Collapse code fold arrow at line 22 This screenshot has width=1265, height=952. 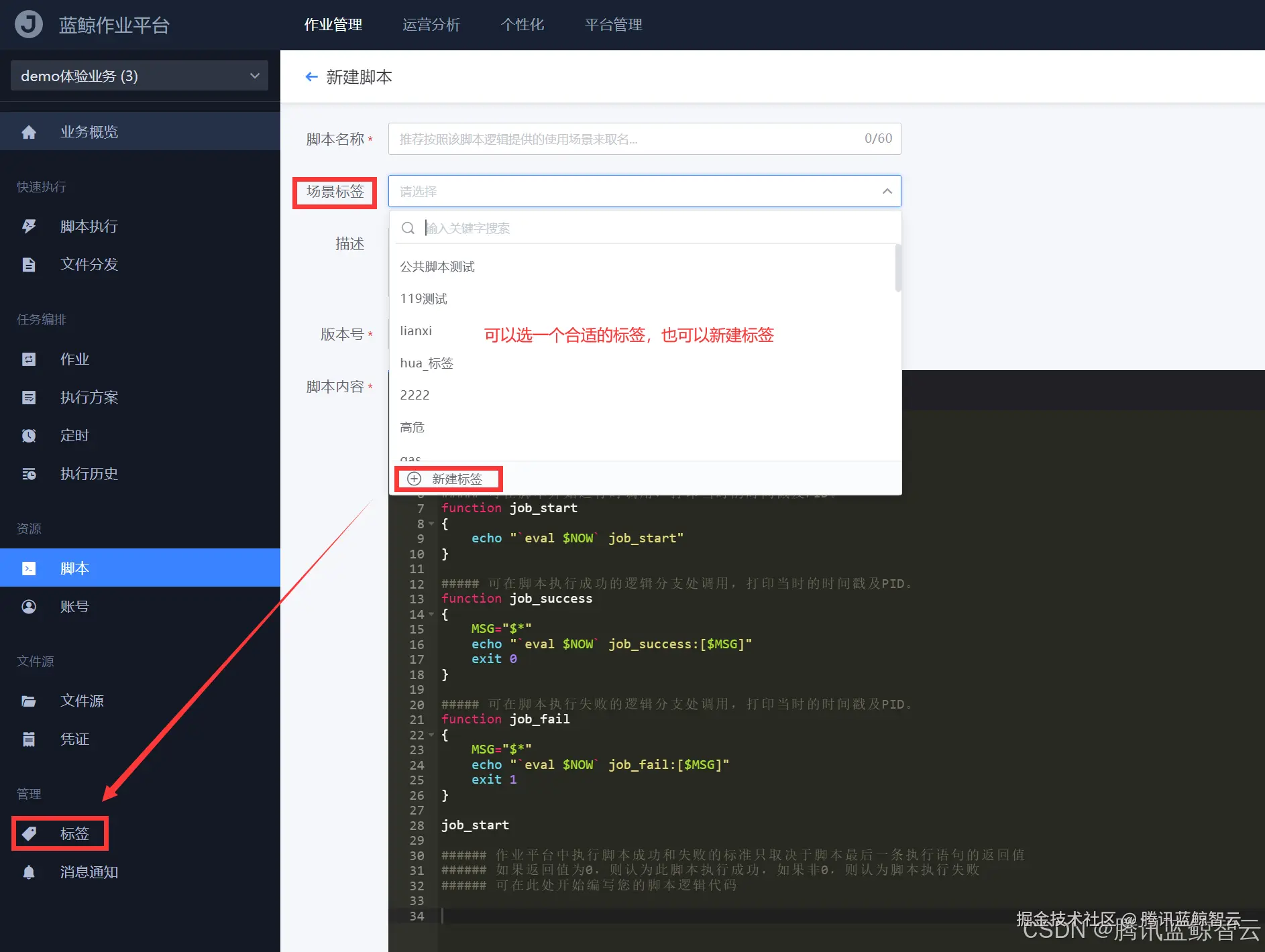pos(431,735)
